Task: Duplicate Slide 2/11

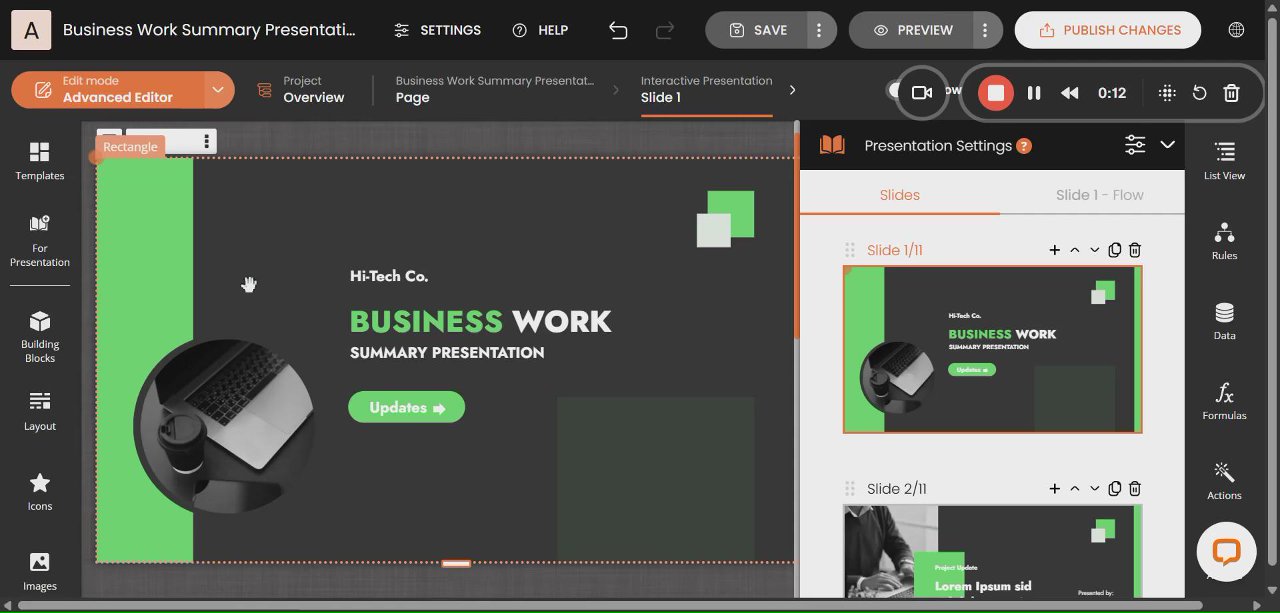Action: pos(1115,489)
